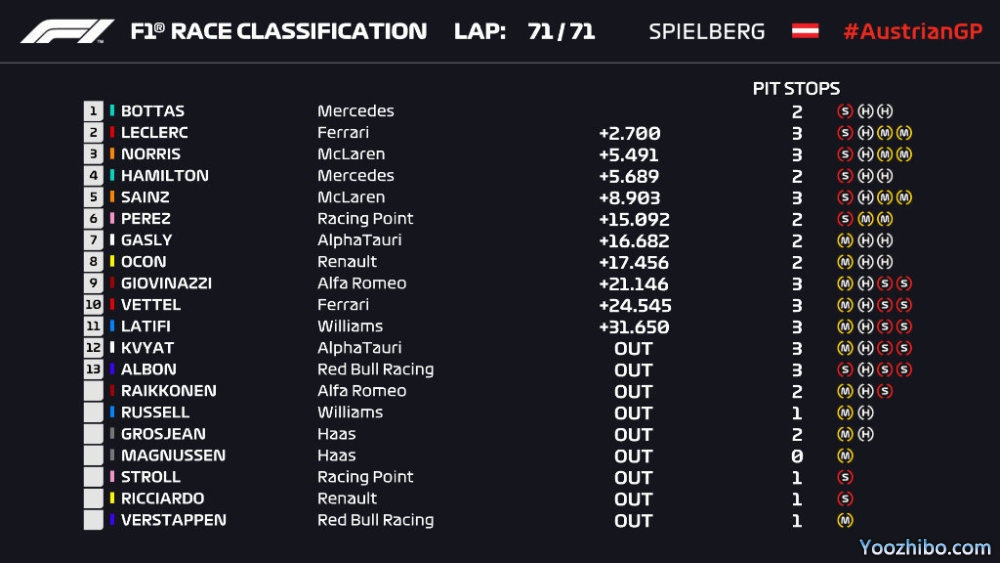Viewport: 1000px width, 563px height.
Task: Select the position 1 box
Action: coord(94,111)
